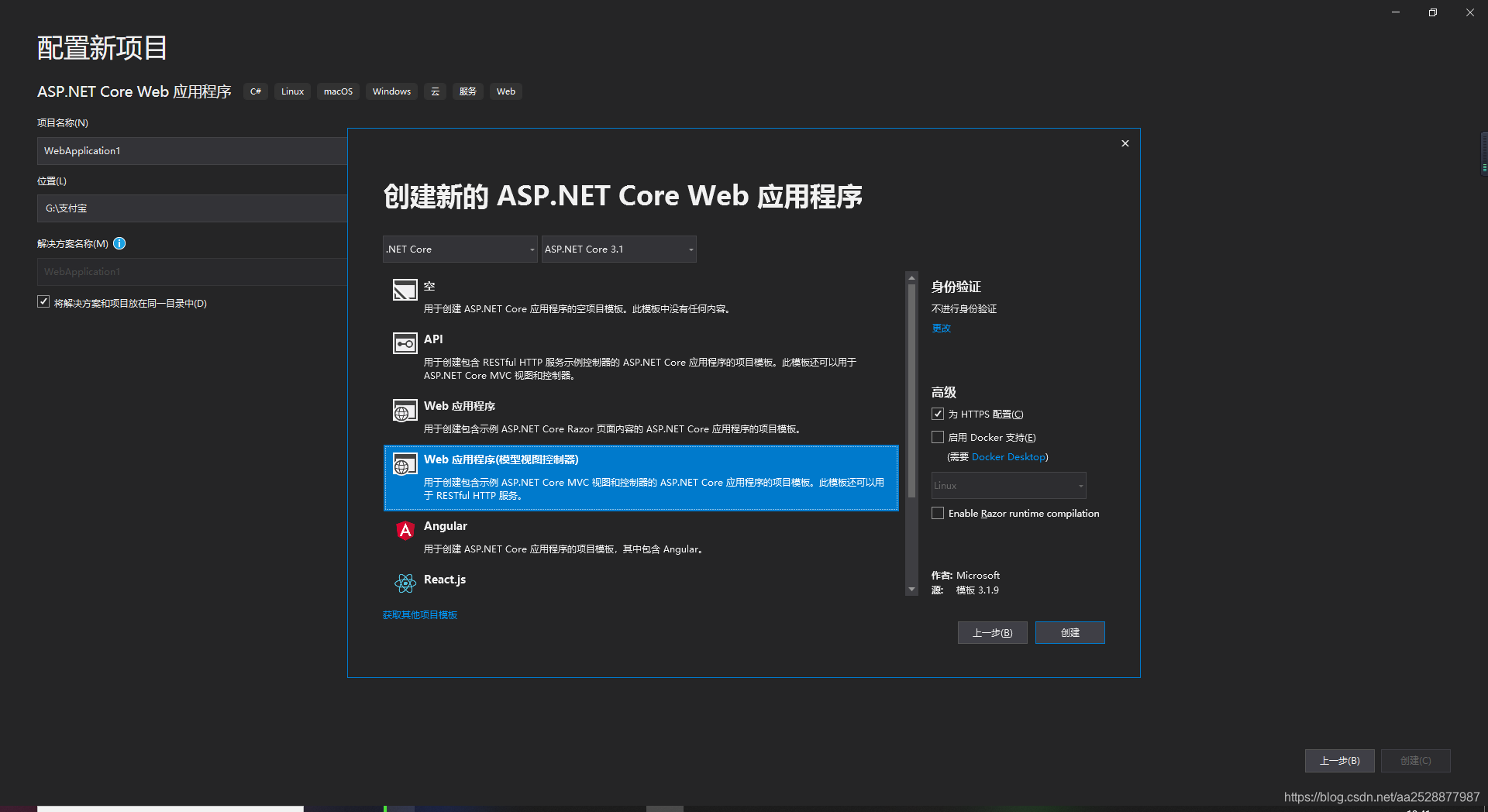Open the 获取其他项目模板 link
The width and height of the screenshot is (1488, 812).
(x=420, y=615)
